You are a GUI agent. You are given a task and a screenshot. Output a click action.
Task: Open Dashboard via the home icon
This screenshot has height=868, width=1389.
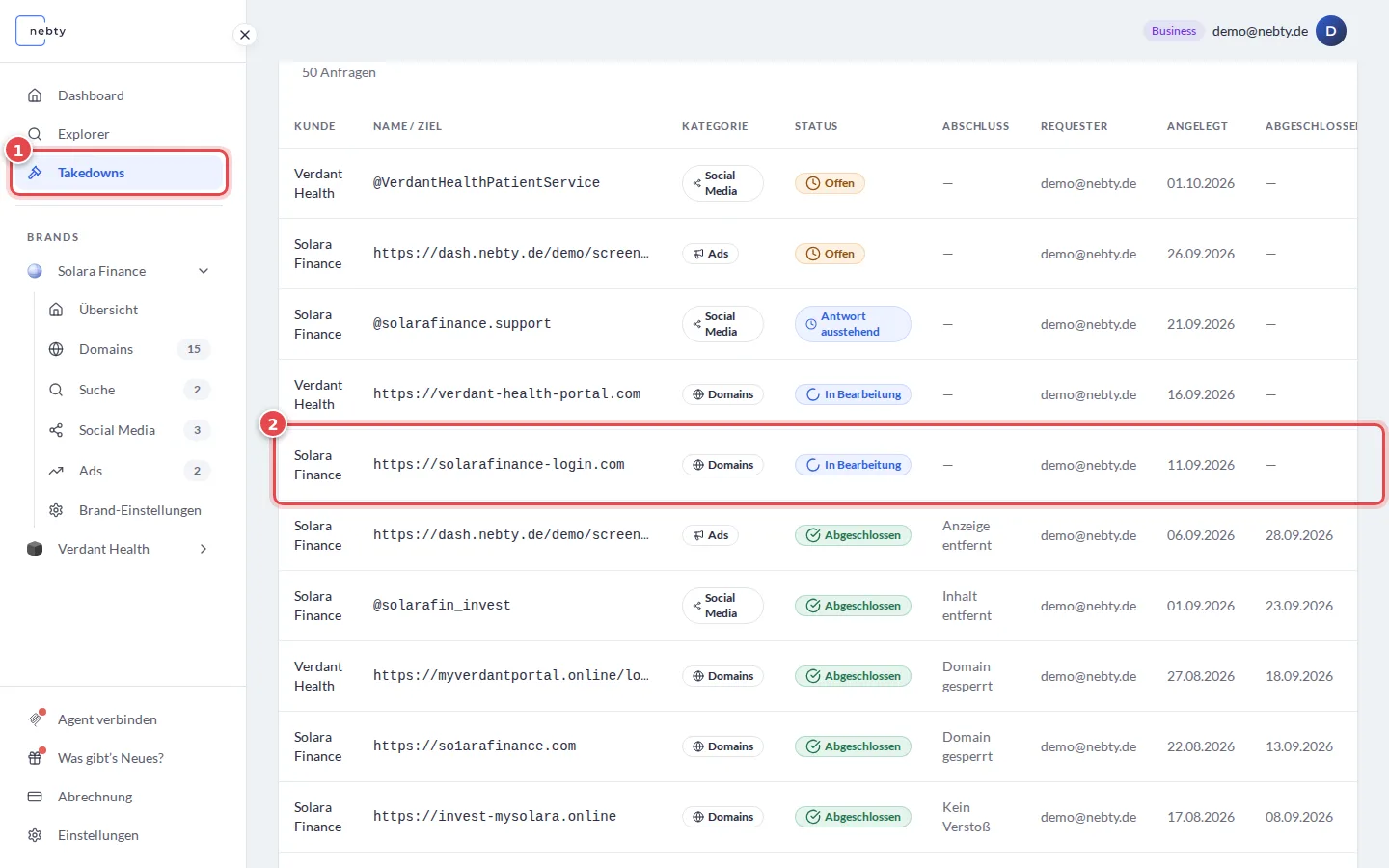[x=35, y=95]
